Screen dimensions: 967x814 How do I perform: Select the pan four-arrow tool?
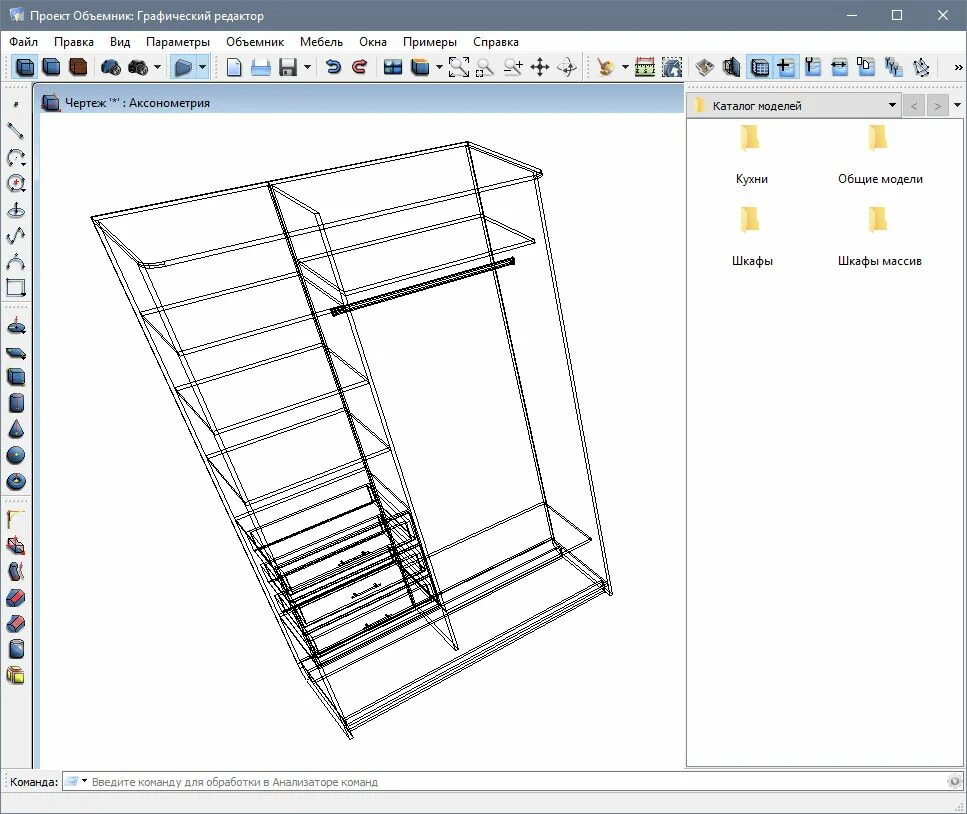(540, 67)
